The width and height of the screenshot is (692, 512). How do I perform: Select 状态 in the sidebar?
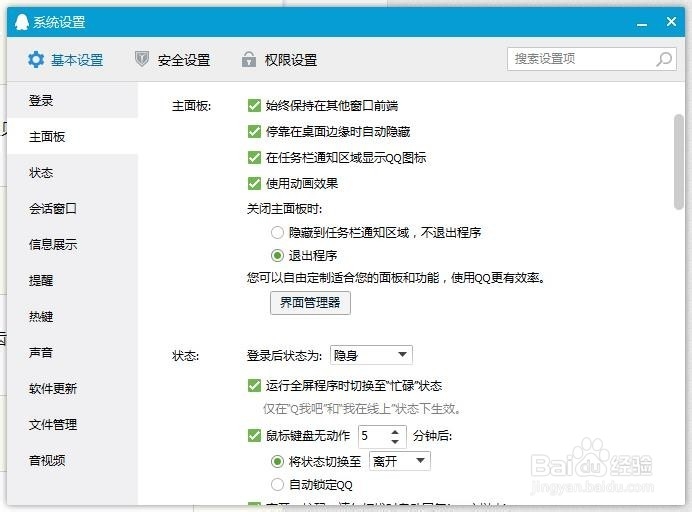(x=72, y=173)
